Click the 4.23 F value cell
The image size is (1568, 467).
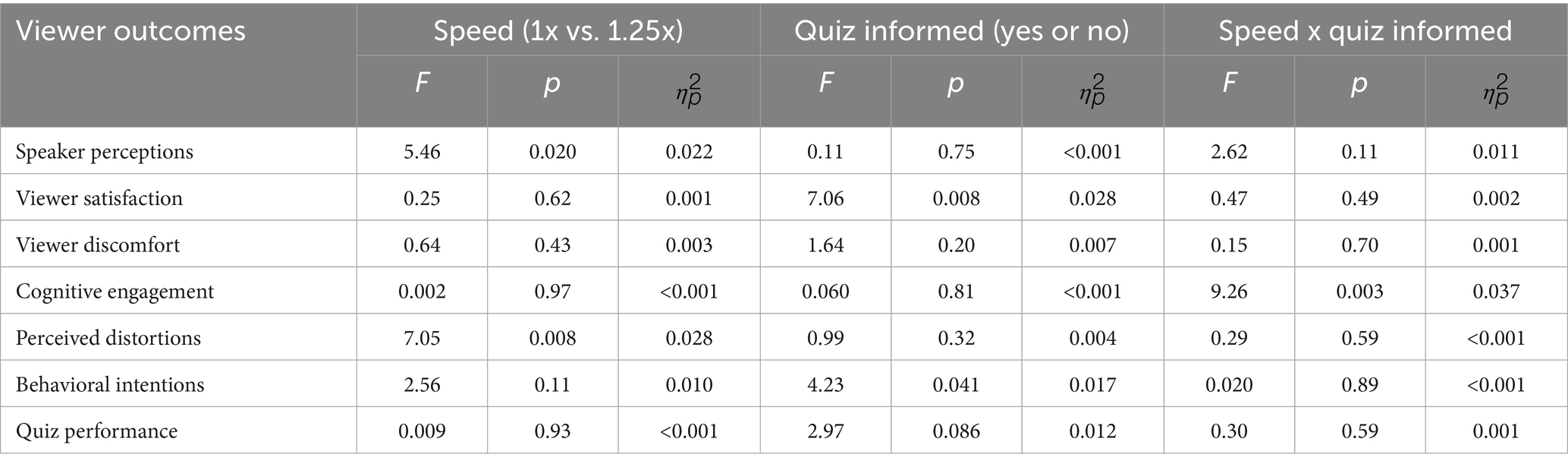pyautogui.click(x=825, y=384)
